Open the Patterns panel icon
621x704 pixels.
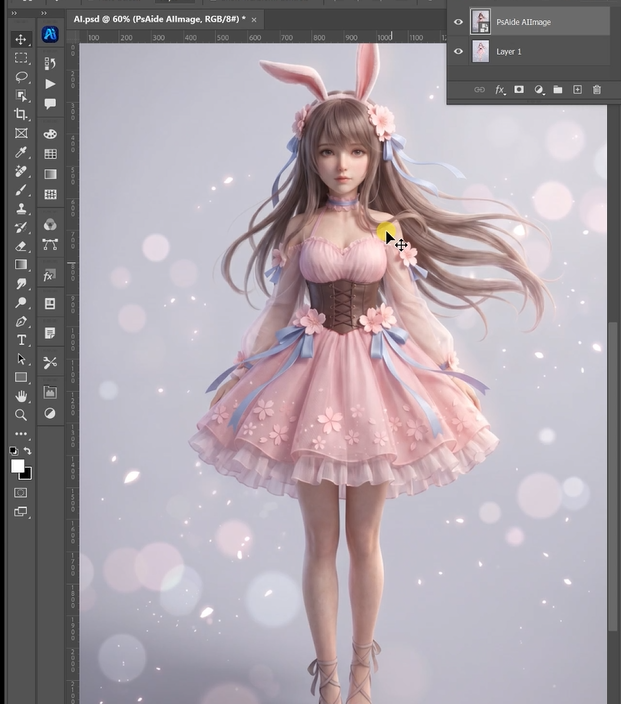coord(50,194)
